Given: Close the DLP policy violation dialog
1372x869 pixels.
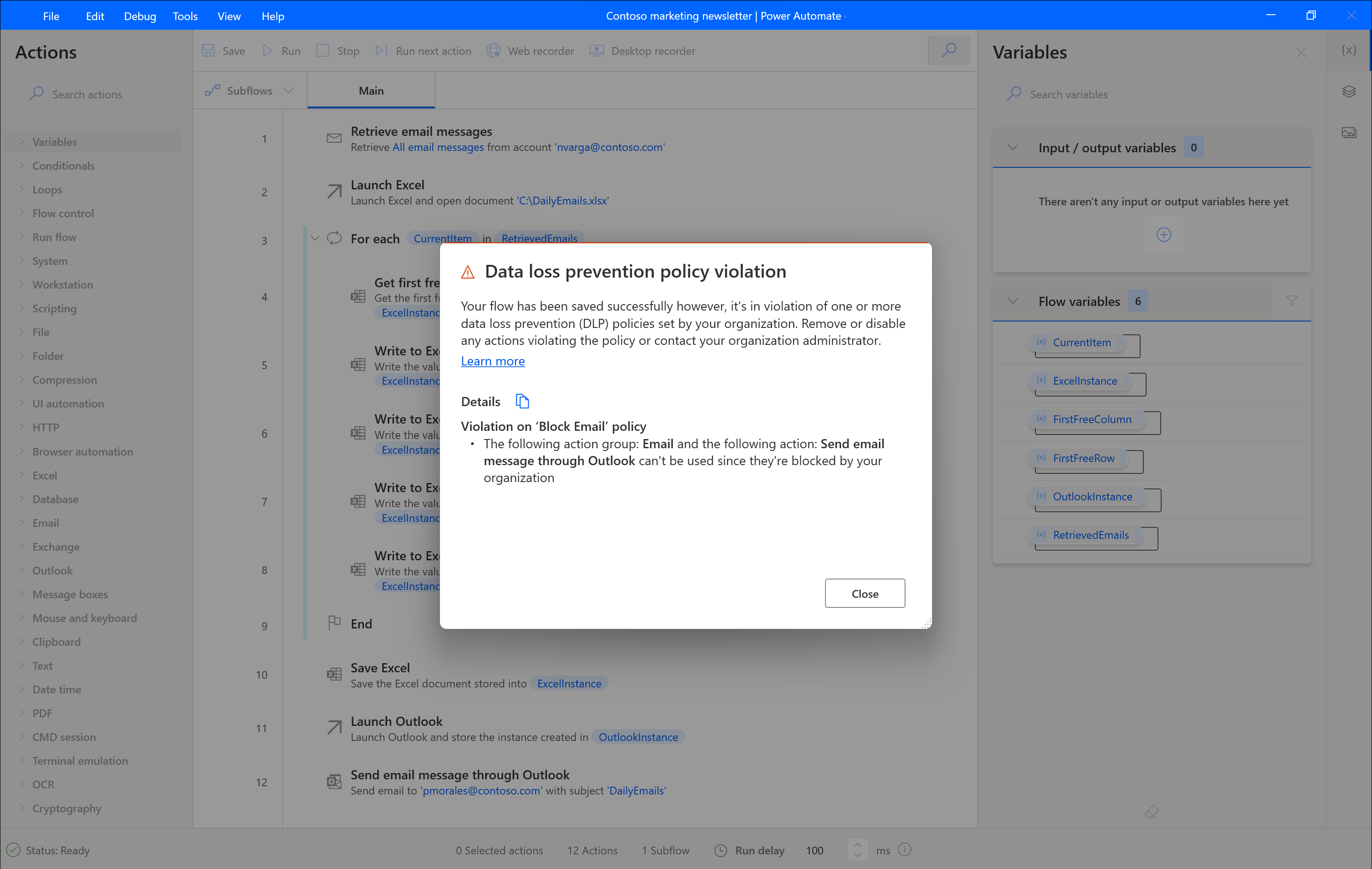Looking at the screenshot, I should [x=864, y=594].
